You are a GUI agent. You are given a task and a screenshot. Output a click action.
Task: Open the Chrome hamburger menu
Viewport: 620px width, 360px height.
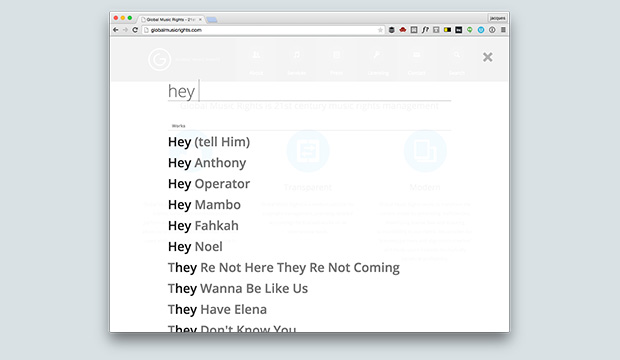(503, 30)
